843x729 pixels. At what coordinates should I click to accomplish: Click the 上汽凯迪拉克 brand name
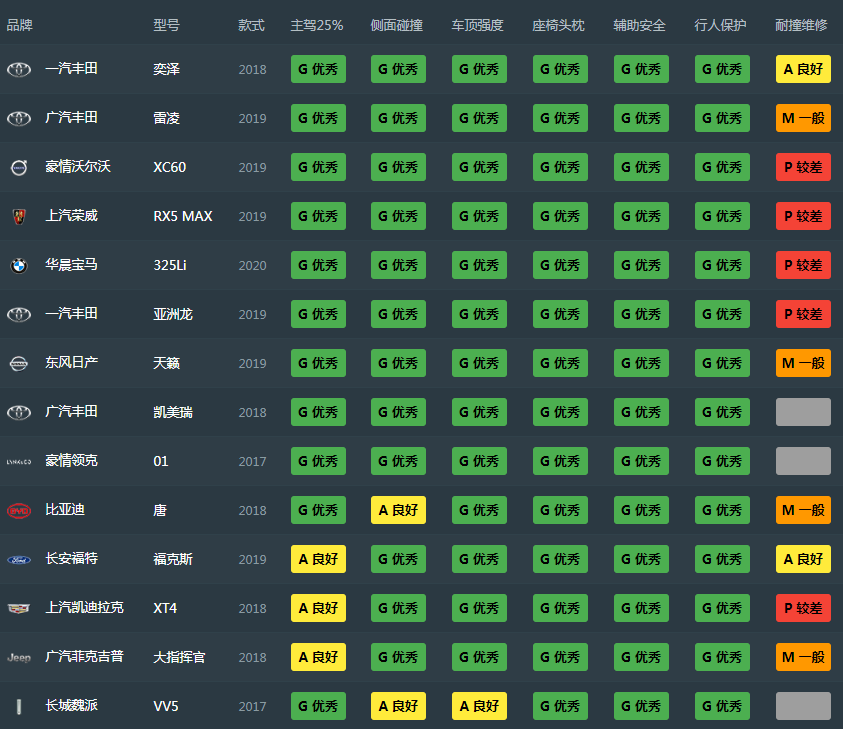[84, 608]
